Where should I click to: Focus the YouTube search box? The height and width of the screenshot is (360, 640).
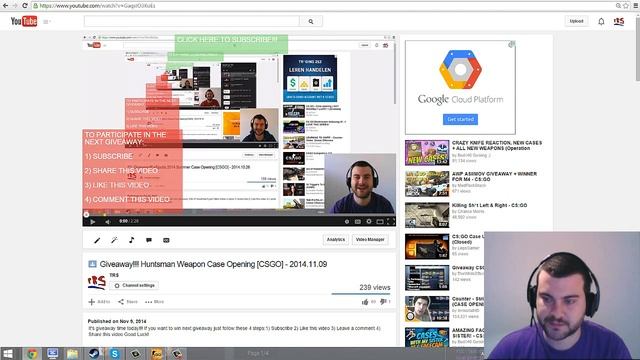pyautogui.click(x=191, y=21)
